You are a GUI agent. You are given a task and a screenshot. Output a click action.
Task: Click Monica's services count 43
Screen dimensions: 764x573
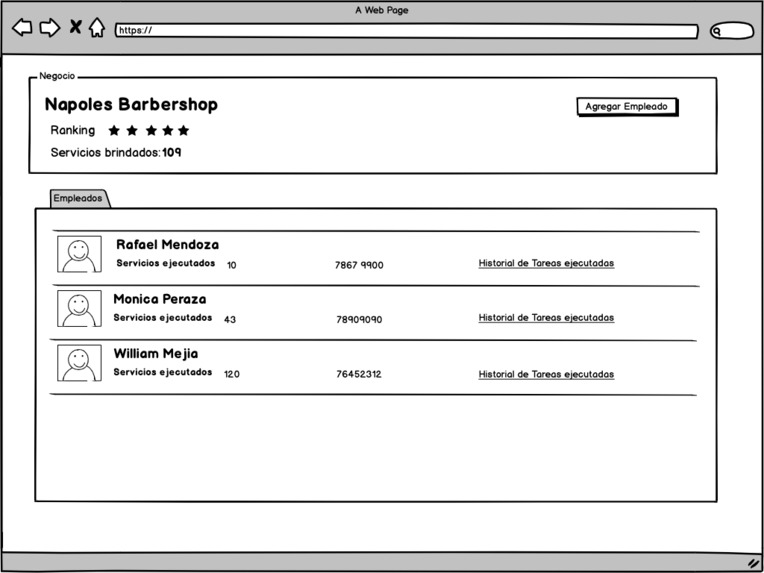coord(230,320)
